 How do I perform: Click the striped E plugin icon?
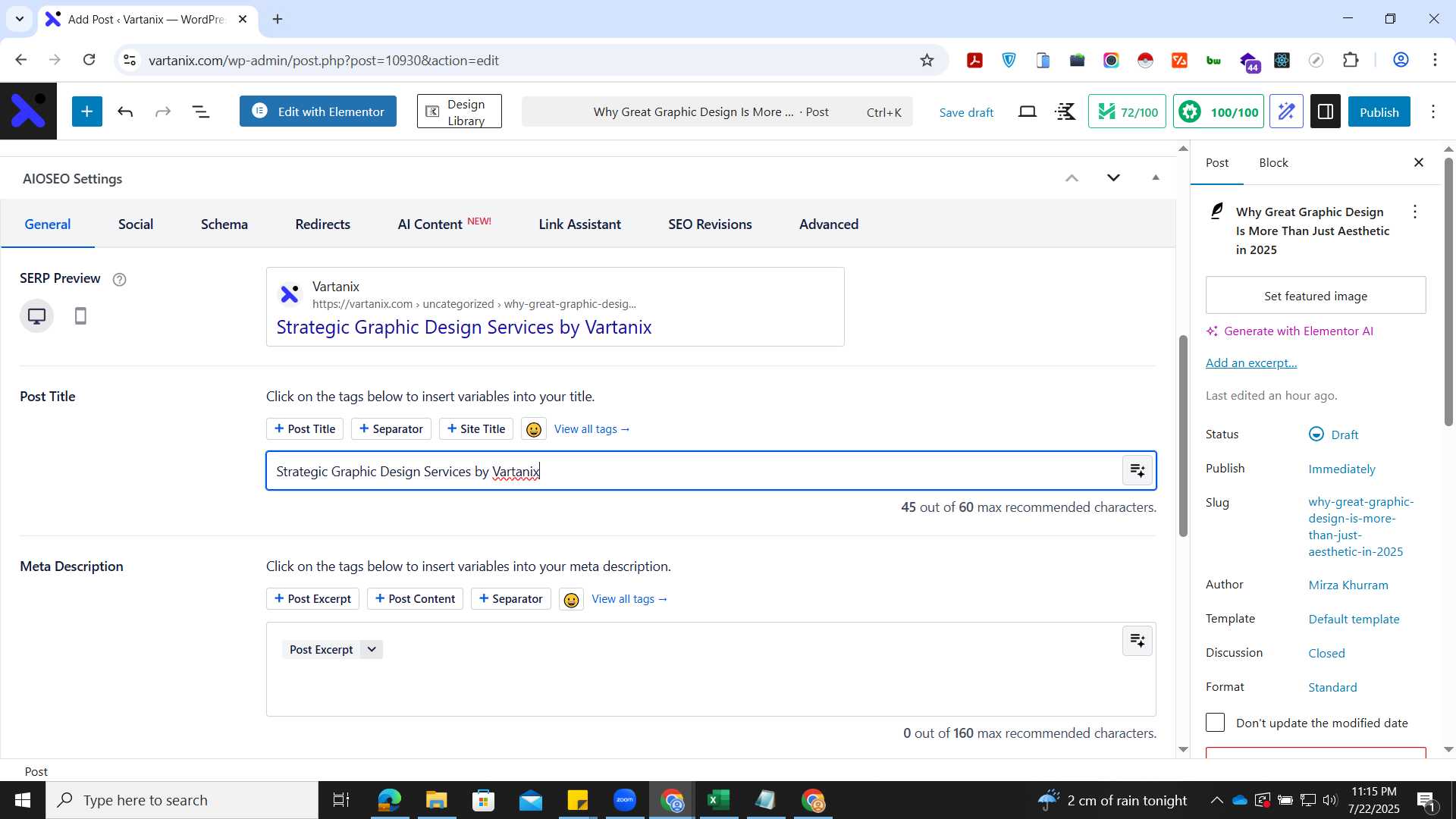(1065, 112)
